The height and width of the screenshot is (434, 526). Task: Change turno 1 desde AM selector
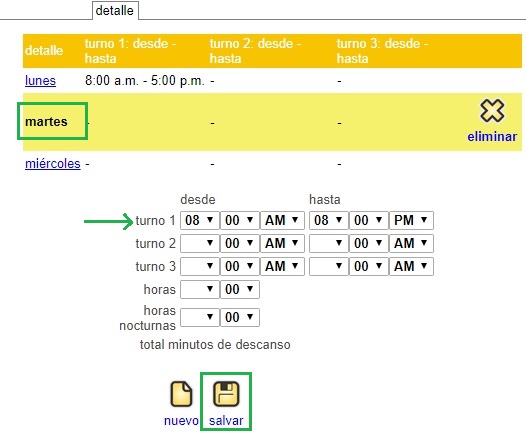pos(282,220)
